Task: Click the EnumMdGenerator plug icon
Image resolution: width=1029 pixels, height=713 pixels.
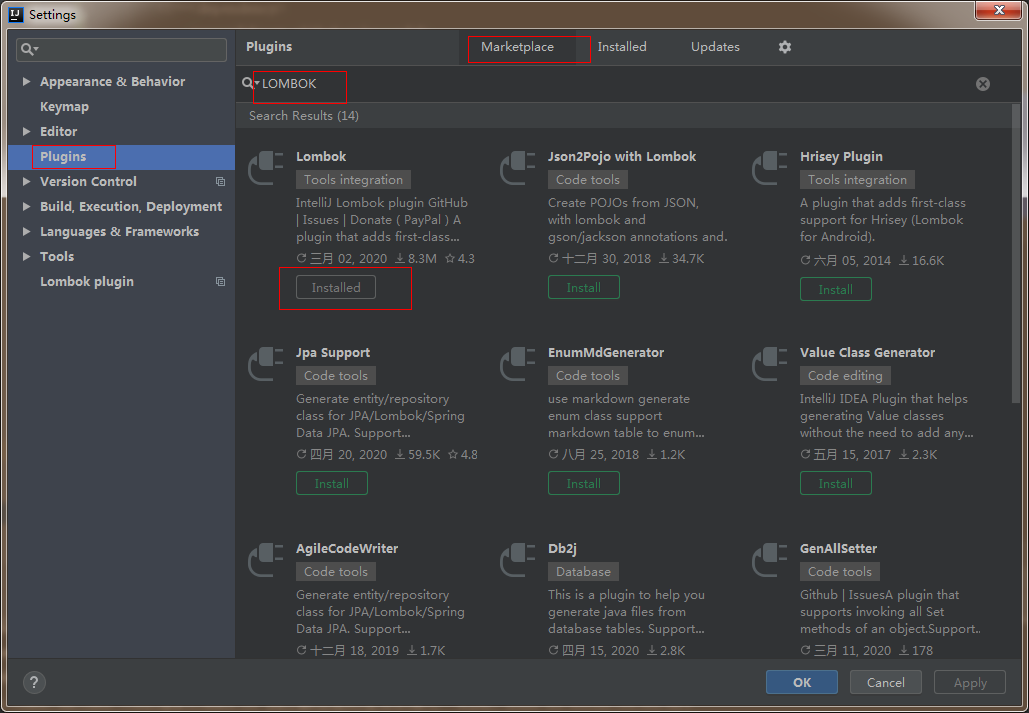Action: [518, 364]
